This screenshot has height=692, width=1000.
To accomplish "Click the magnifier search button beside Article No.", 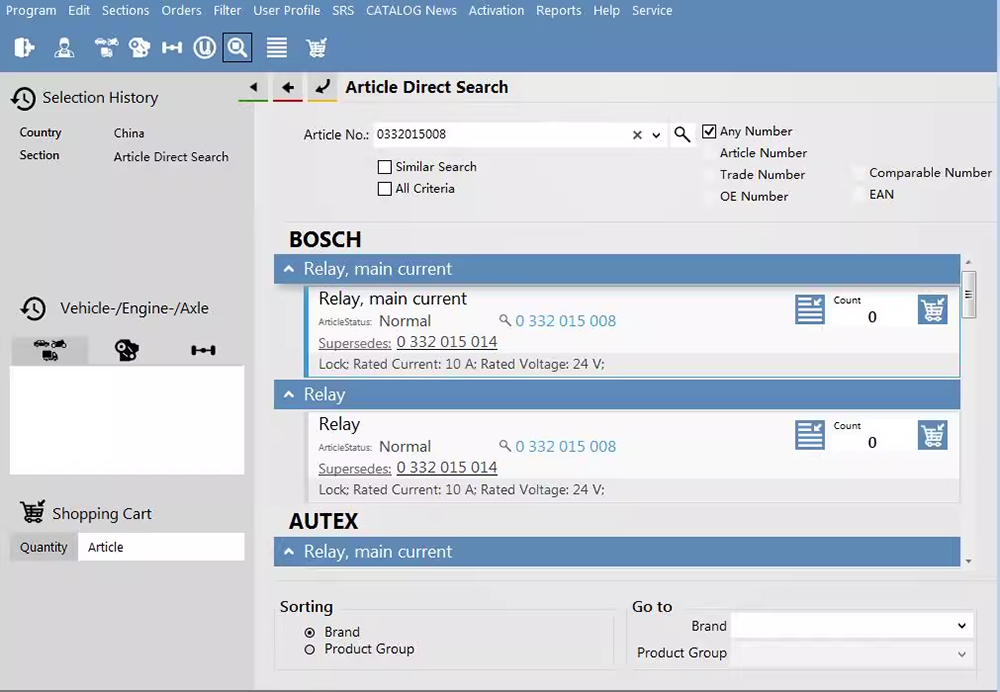I will [682, 135].
